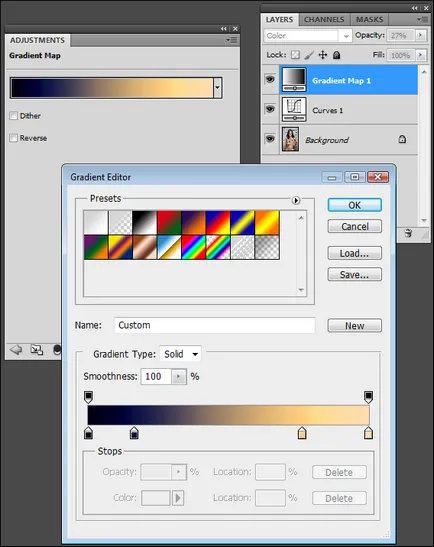
Task: Open the Gradient Type dropdown
Action: 180,354
